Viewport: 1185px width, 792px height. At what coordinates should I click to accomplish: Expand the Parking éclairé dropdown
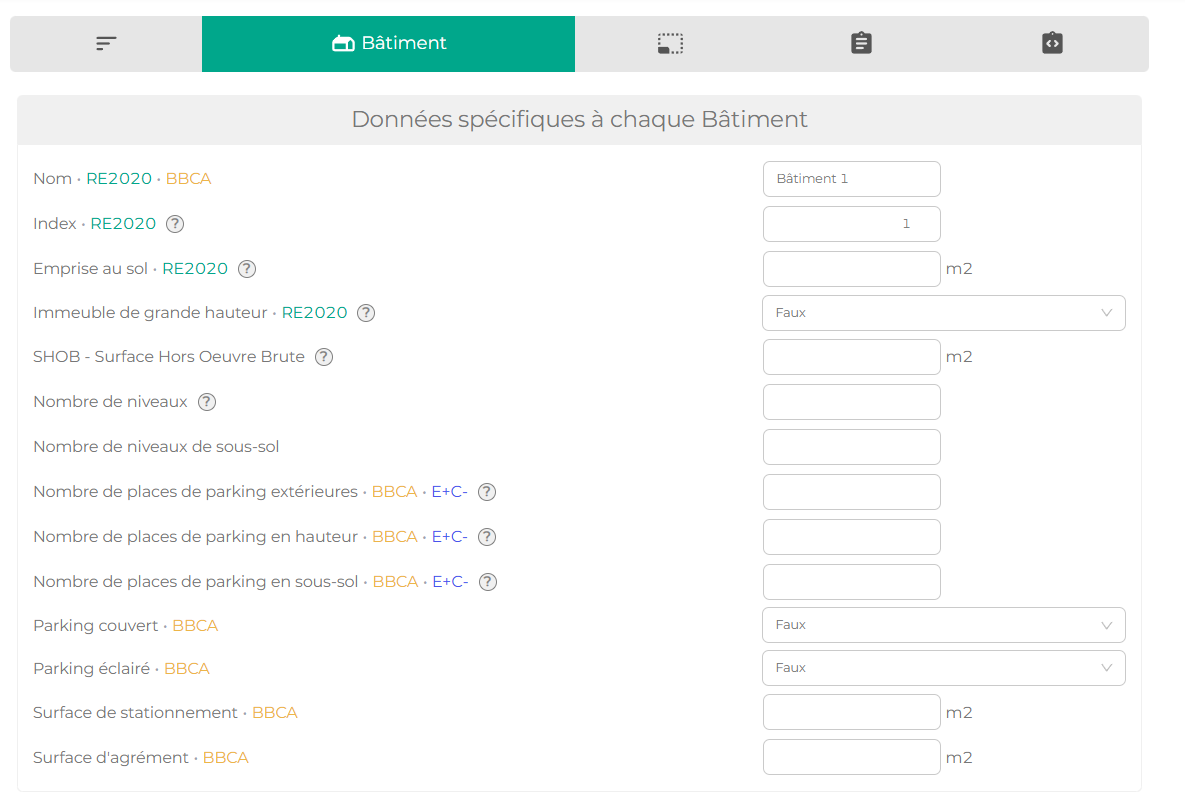pyautogui.click(x=944, y=668)
